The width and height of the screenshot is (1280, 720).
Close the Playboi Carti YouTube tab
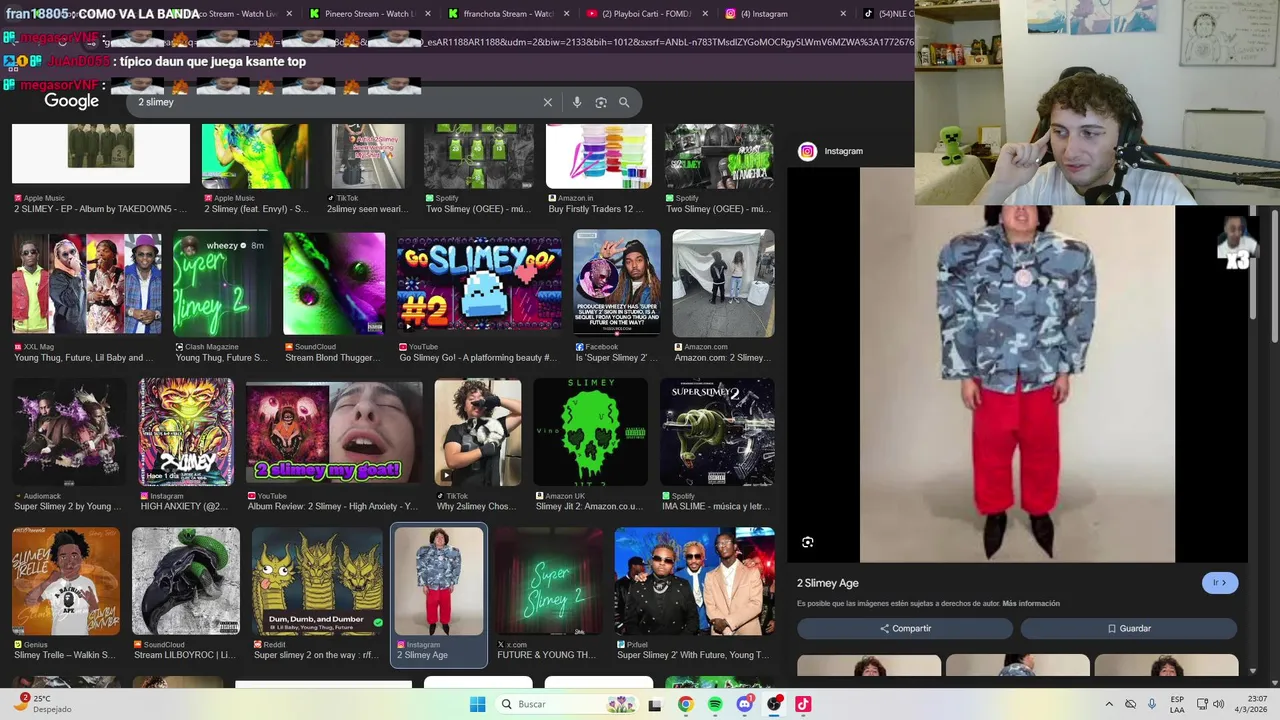tap(705, 14)
